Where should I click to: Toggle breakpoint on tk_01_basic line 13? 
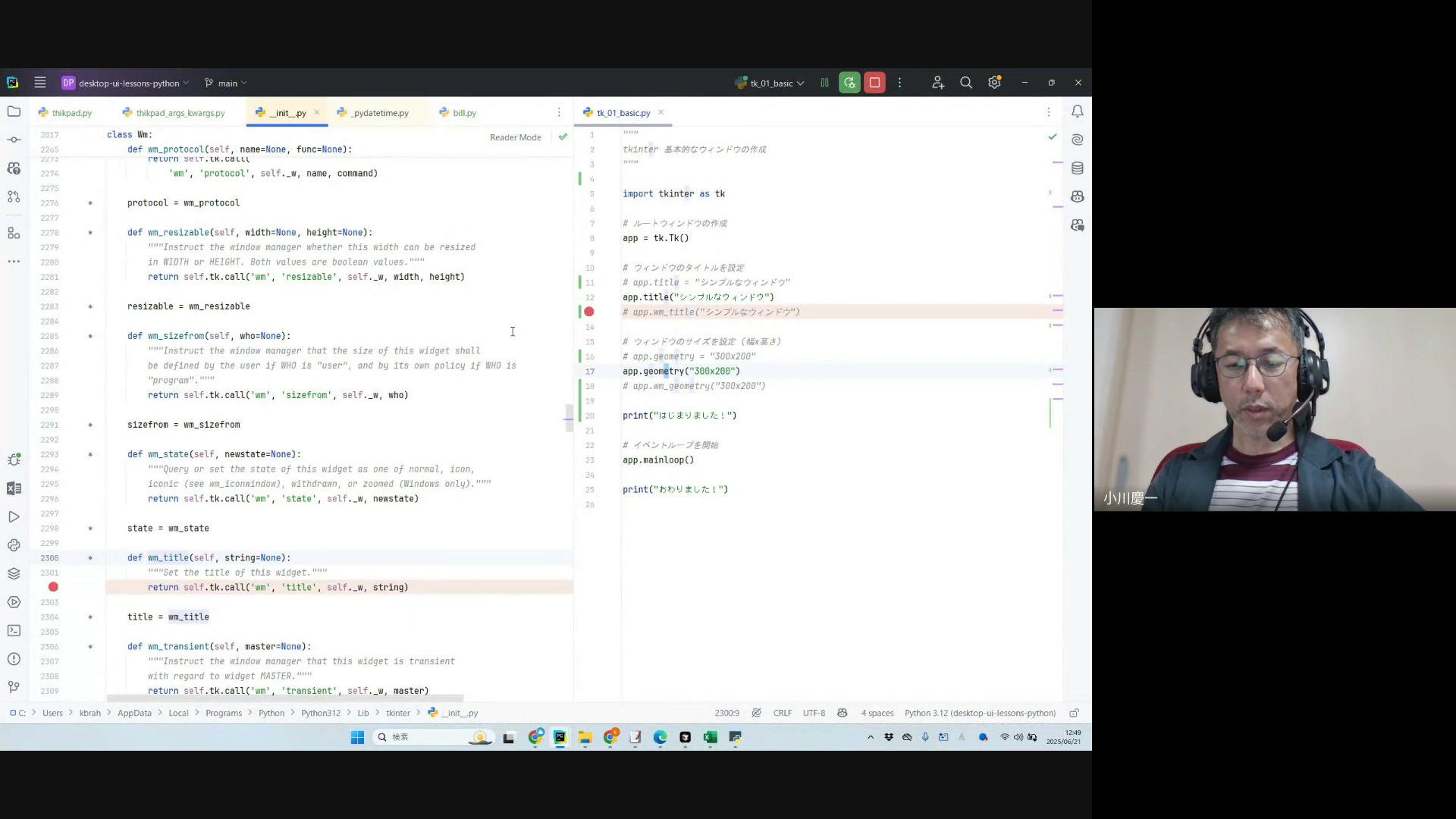tap(589, 312)
